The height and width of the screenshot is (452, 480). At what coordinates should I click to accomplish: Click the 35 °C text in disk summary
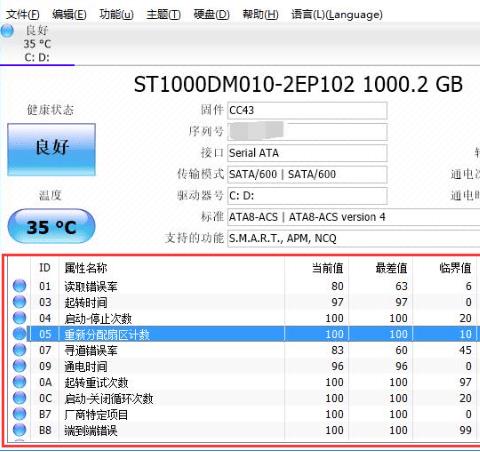pos(37,44)
